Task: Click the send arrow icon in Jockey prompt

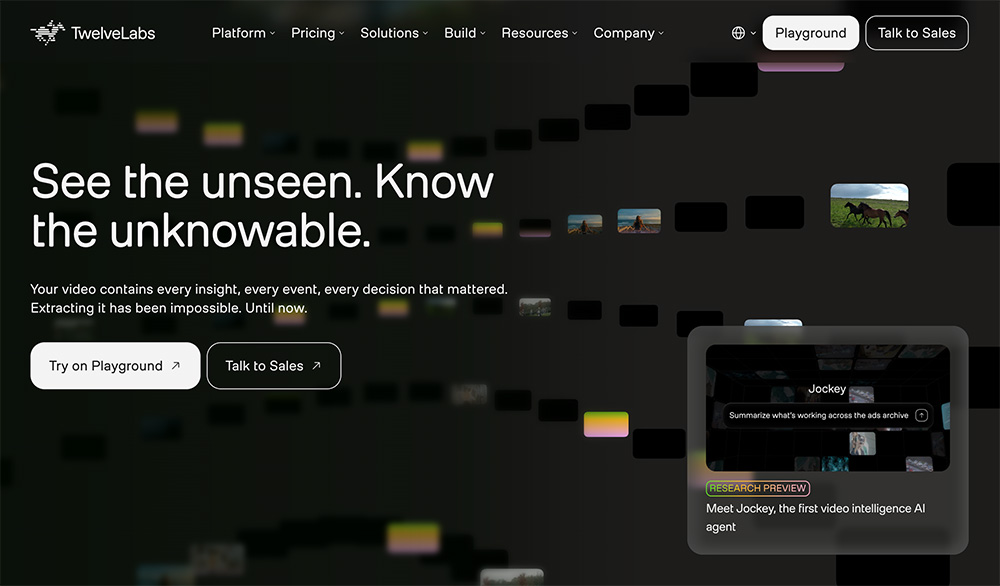Action: 922,415
